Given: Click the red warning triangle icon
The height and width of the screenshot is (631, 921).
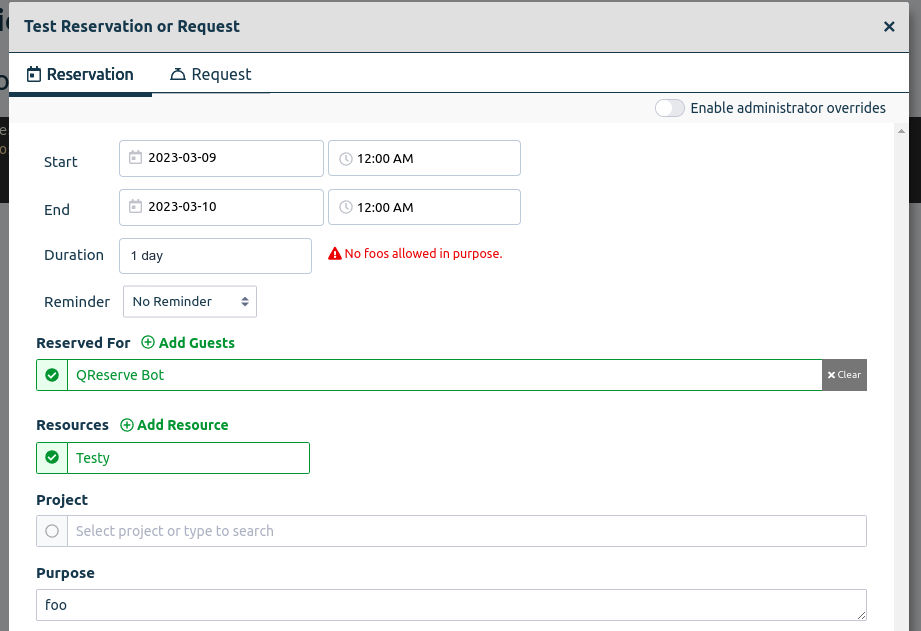Looking at the screenshot, I should click(335, 254).
